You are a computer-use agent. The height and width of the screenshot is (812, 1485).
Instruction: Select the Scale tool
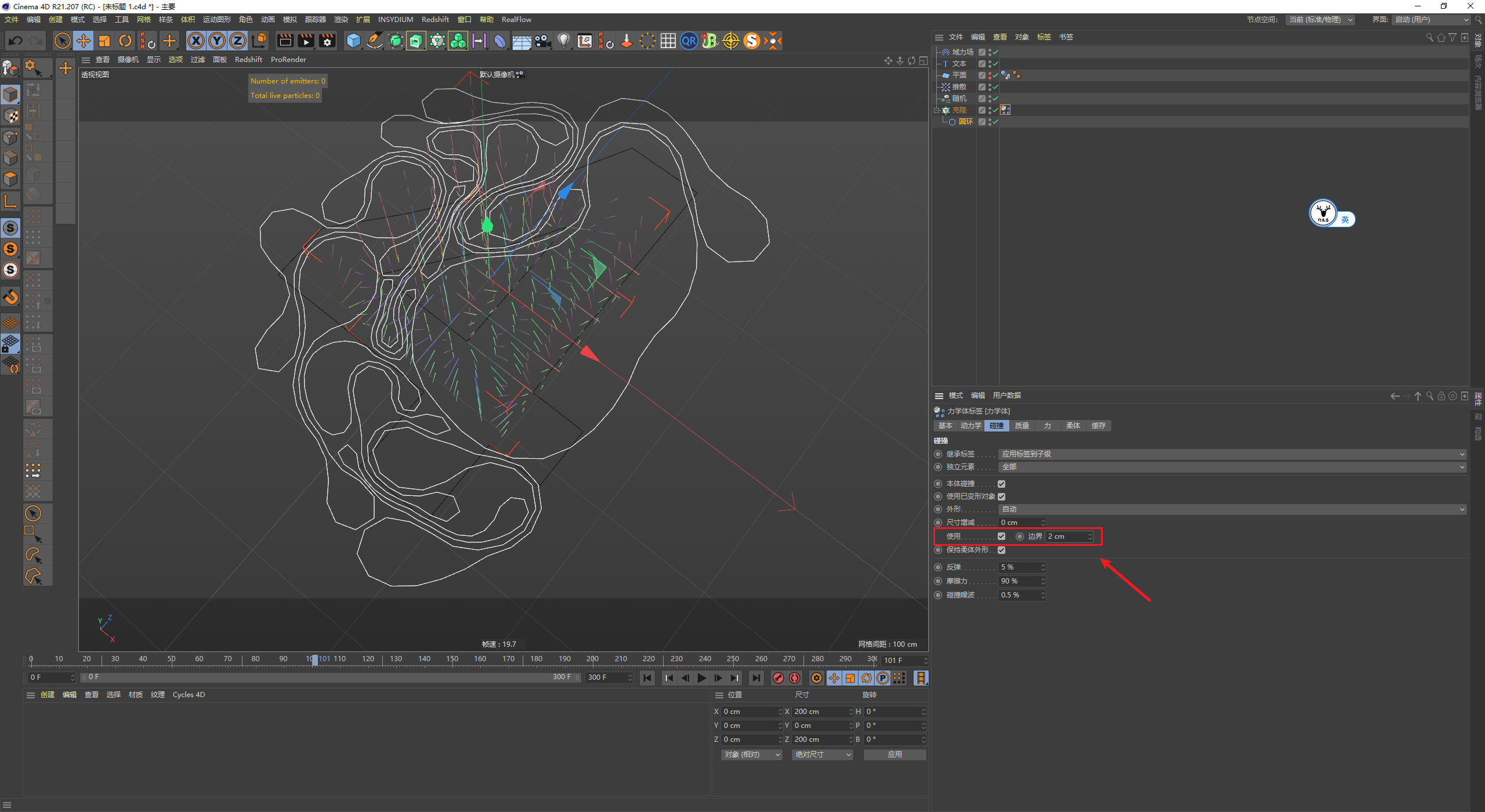[x=104, y=41]
